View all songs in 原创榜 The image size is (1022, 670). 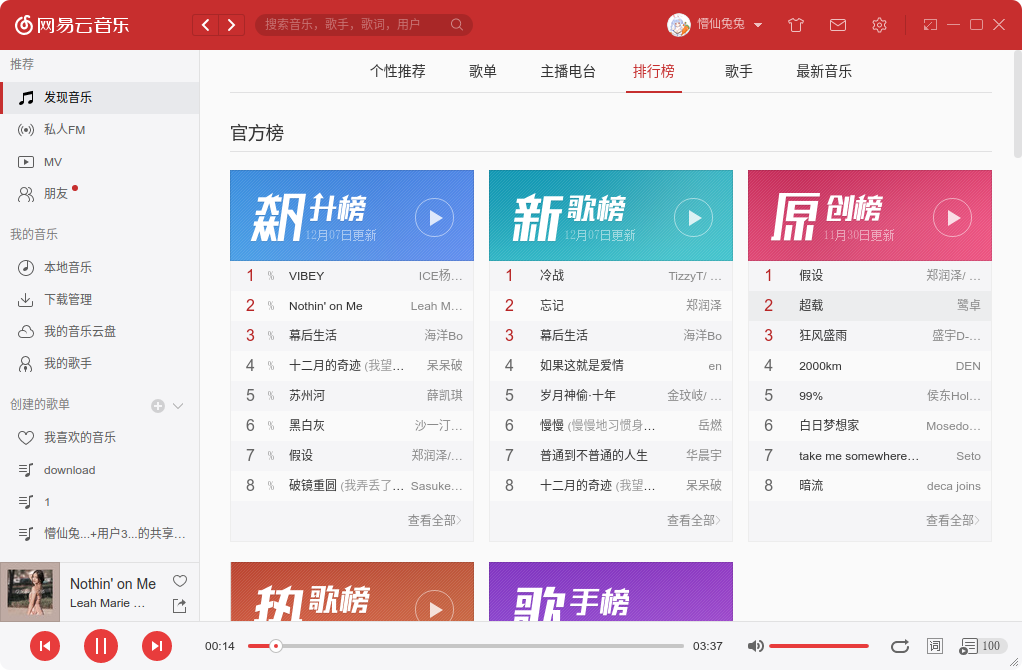952,520
